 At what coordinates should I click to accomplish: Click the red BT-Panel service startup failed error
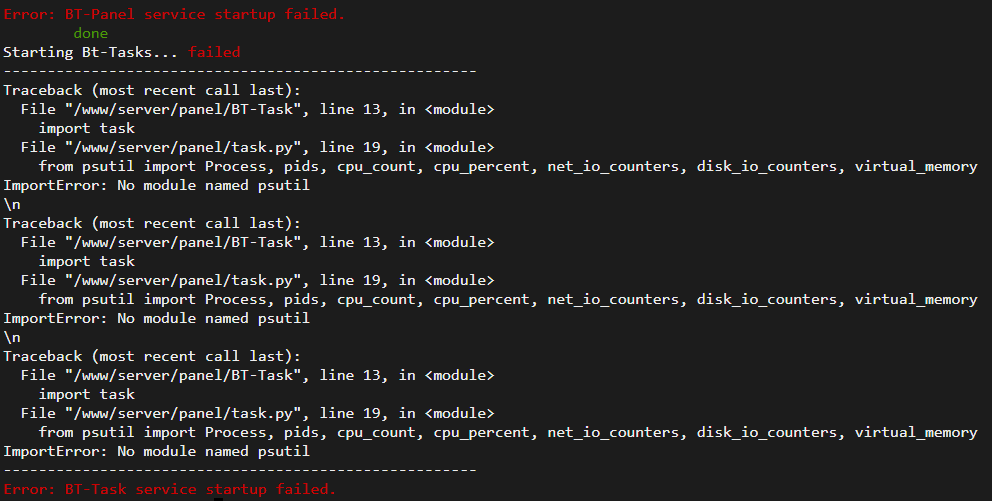click(174, 14)
